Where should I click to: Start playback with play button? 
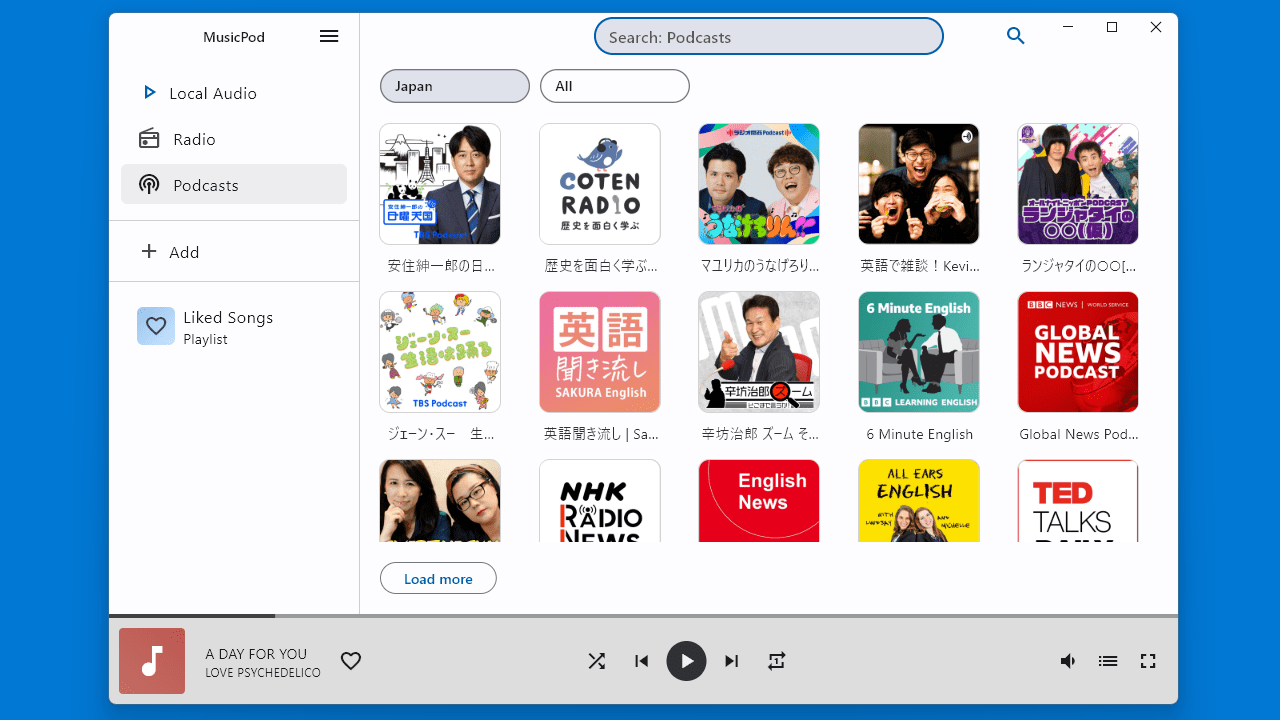[x=686, y=661]
